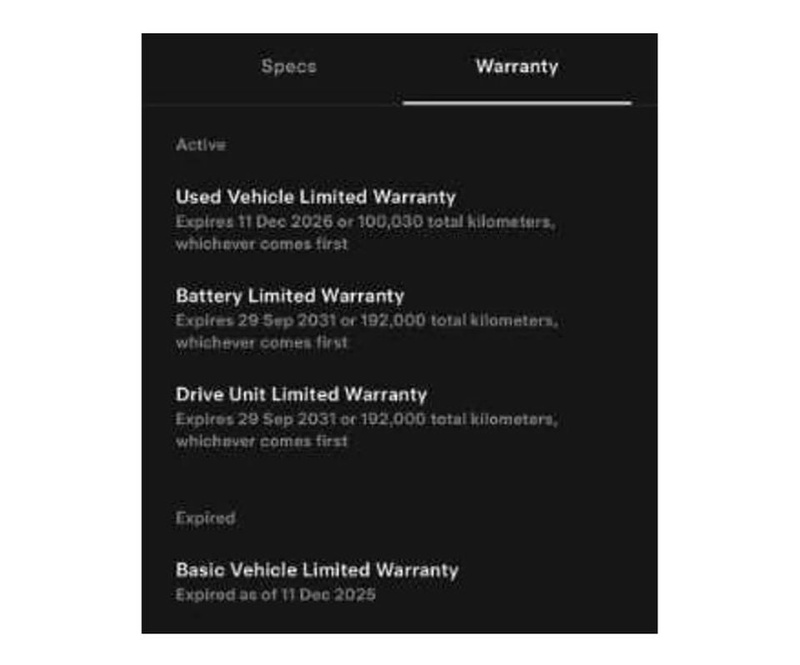Open the Basic Vehicle Limited Warranty entry
Viewport: 800px width, 665px height.
[317, 570]
